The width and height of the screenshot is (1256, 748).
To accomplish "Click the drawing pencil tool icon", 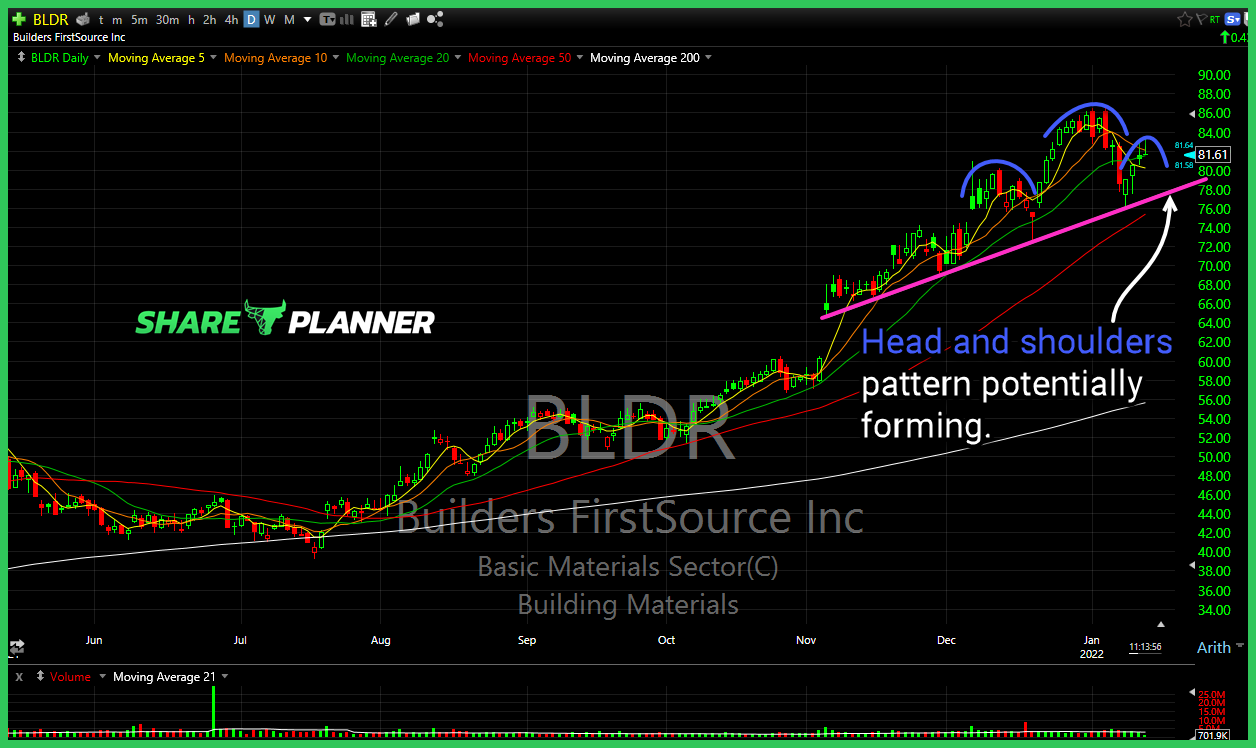I will click(390, 18).
